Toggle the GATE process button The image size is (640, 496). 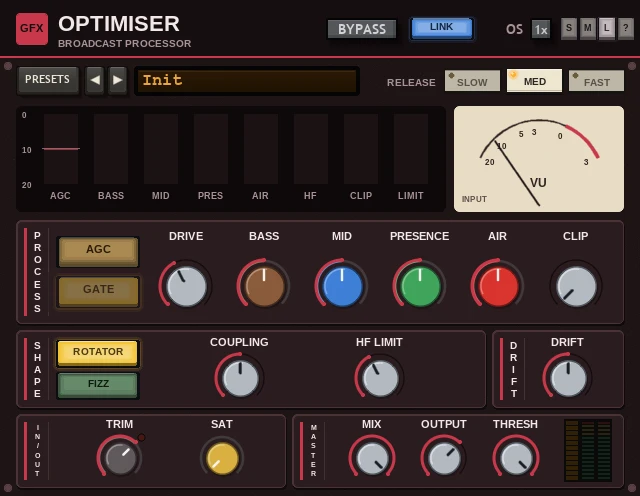point(98,291)
